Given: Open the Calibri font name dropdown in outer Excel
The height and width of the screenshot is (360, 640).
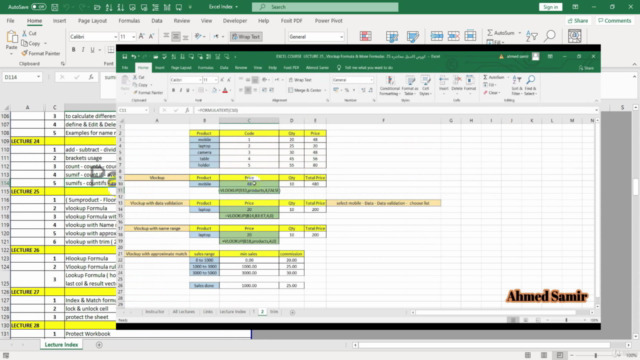Looking at the screenshot, I should (x=115, y=37).
